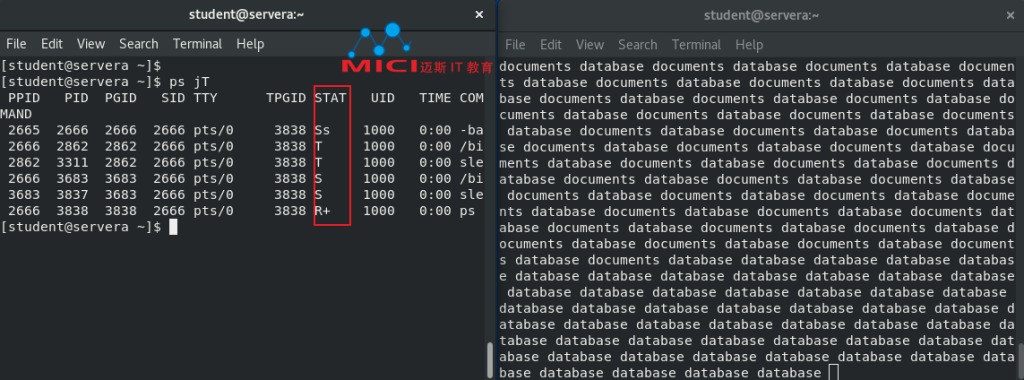Click the wrapped 'MAND' header text
Viewport: 1024px width, 380px height.
(16, 114)
